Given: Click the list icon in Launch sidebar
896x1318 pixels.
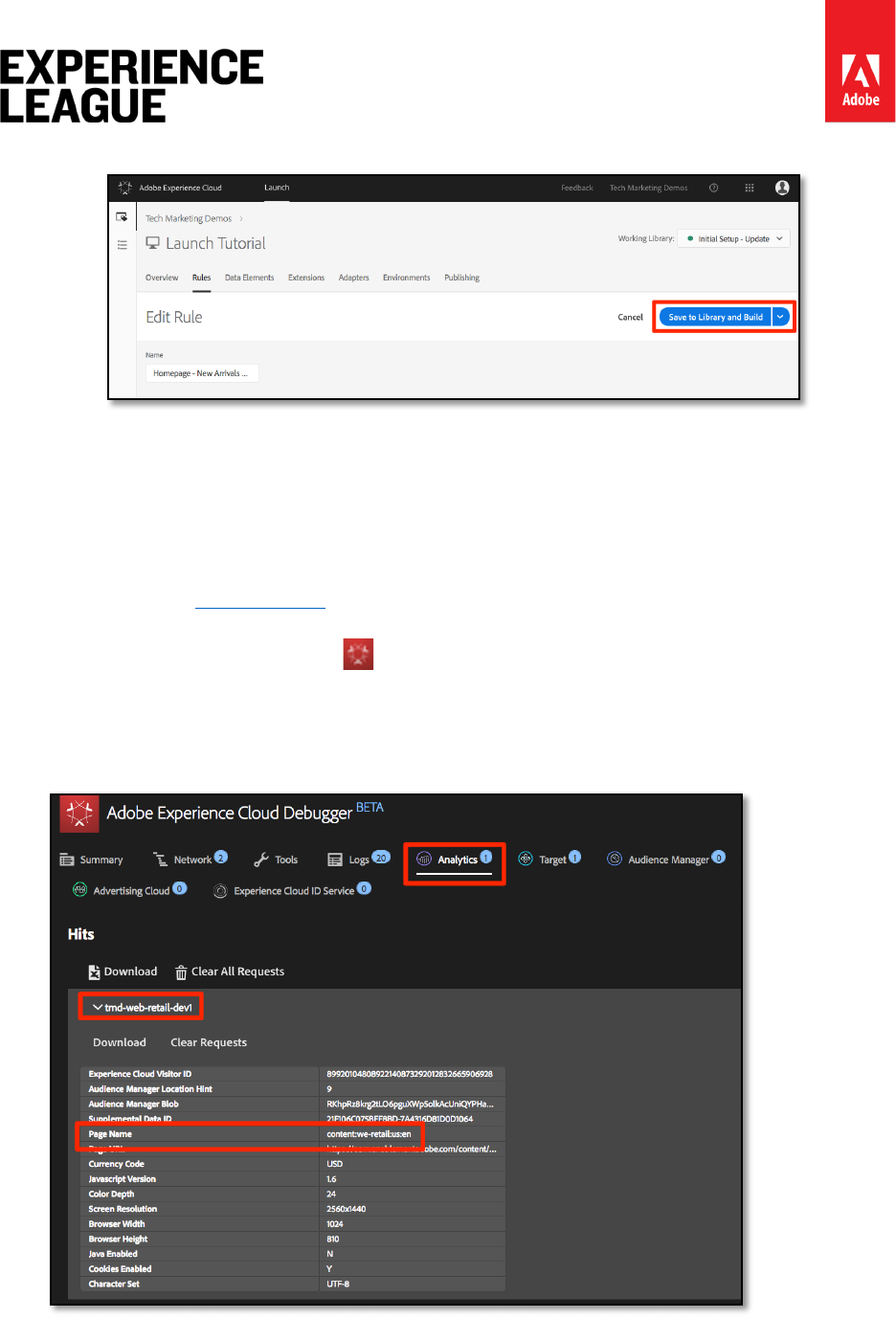Looking at the screenshot, I should 122,245.
